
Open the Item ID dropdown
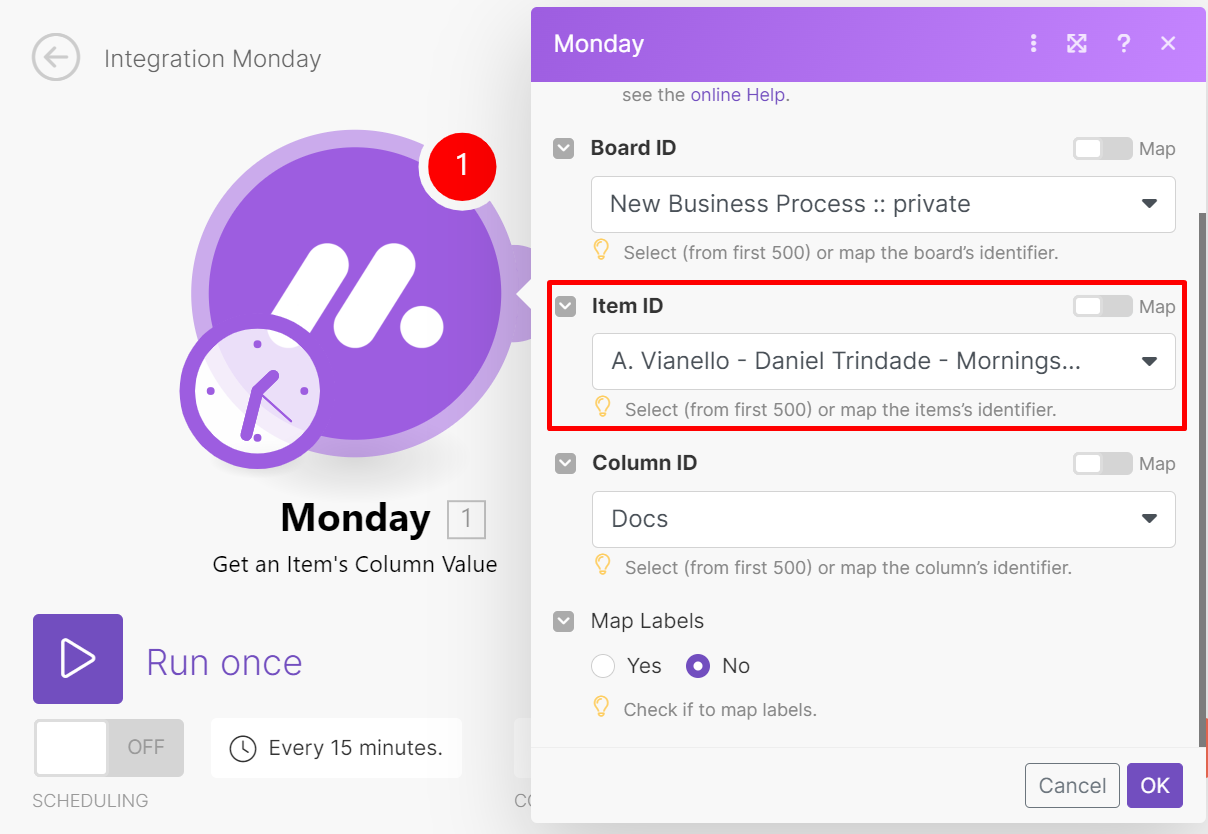[883, 361]
